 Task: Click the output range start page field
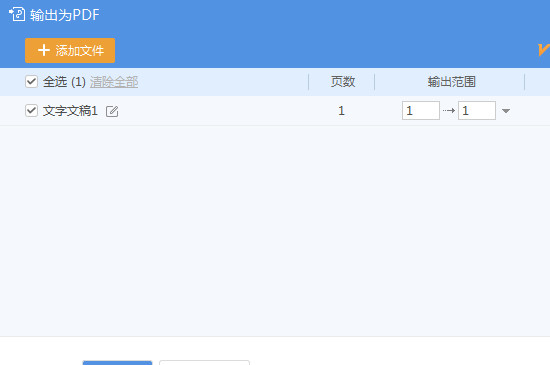tap(421, 110)
